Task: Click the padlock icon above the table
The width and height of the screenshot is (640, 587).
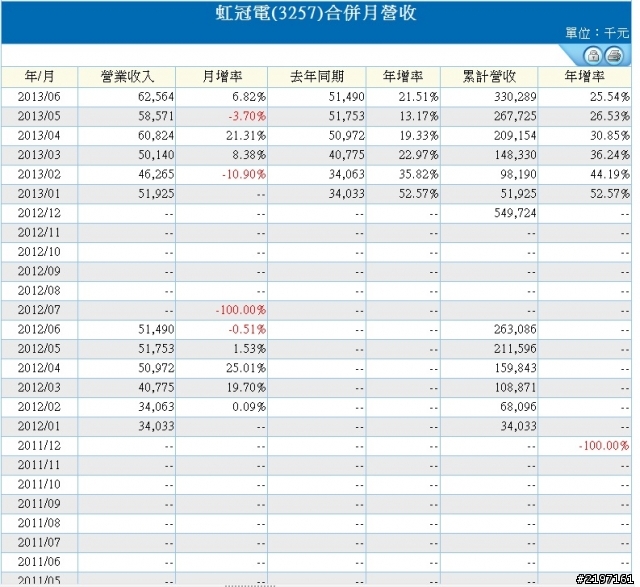Action: [x=593, y=55]
